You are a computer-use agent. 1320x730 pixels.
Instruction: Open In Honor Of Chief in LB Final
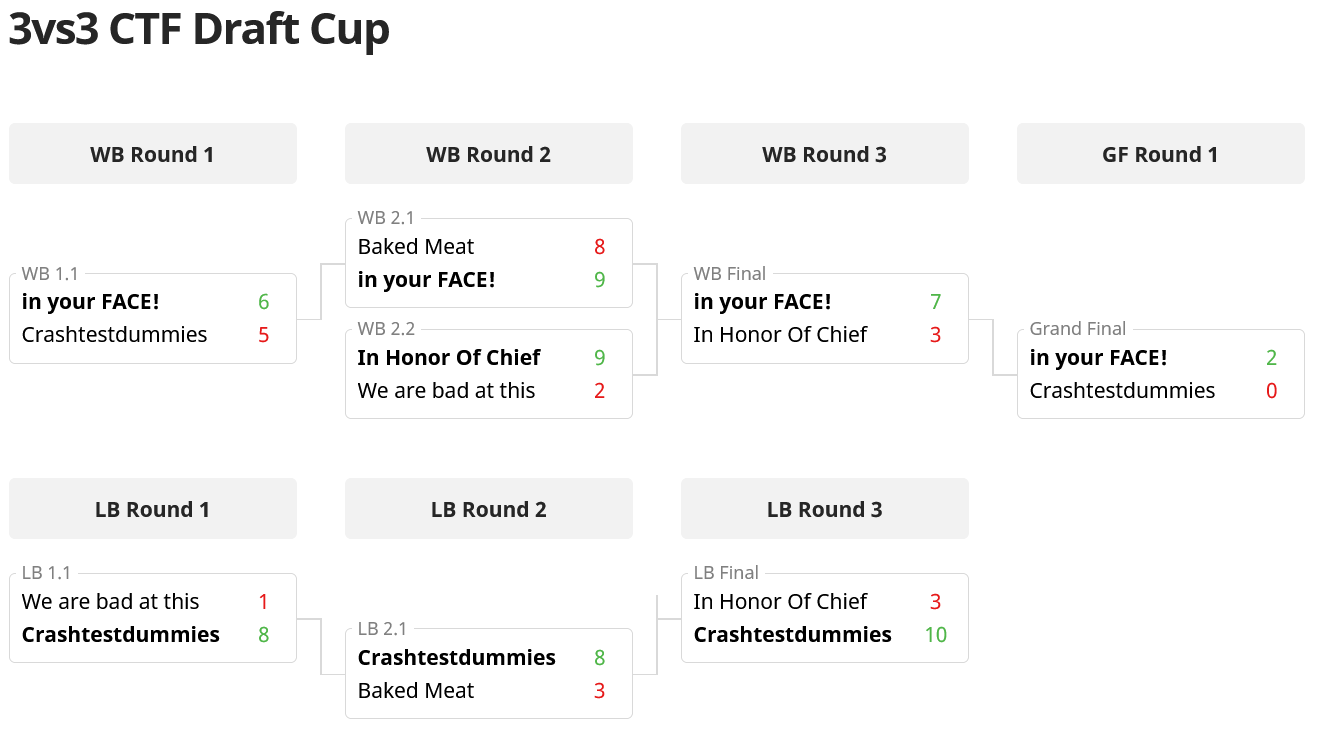781,601
